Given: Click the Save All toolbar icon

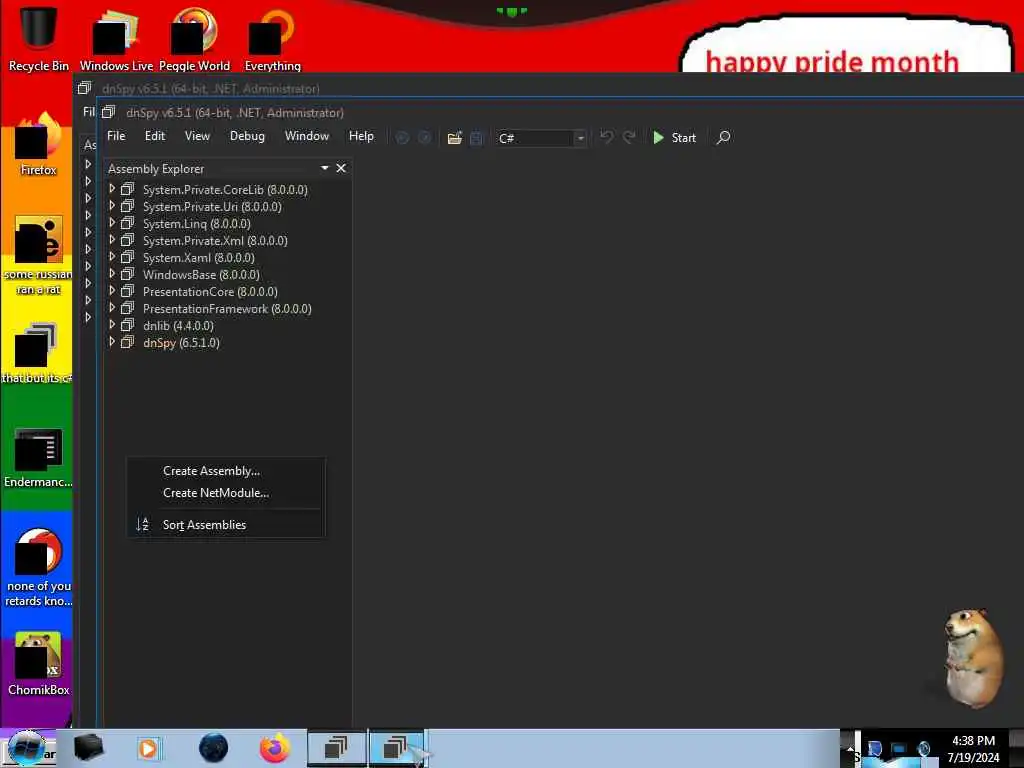Looking at the screenshot, I should (476, 138).
